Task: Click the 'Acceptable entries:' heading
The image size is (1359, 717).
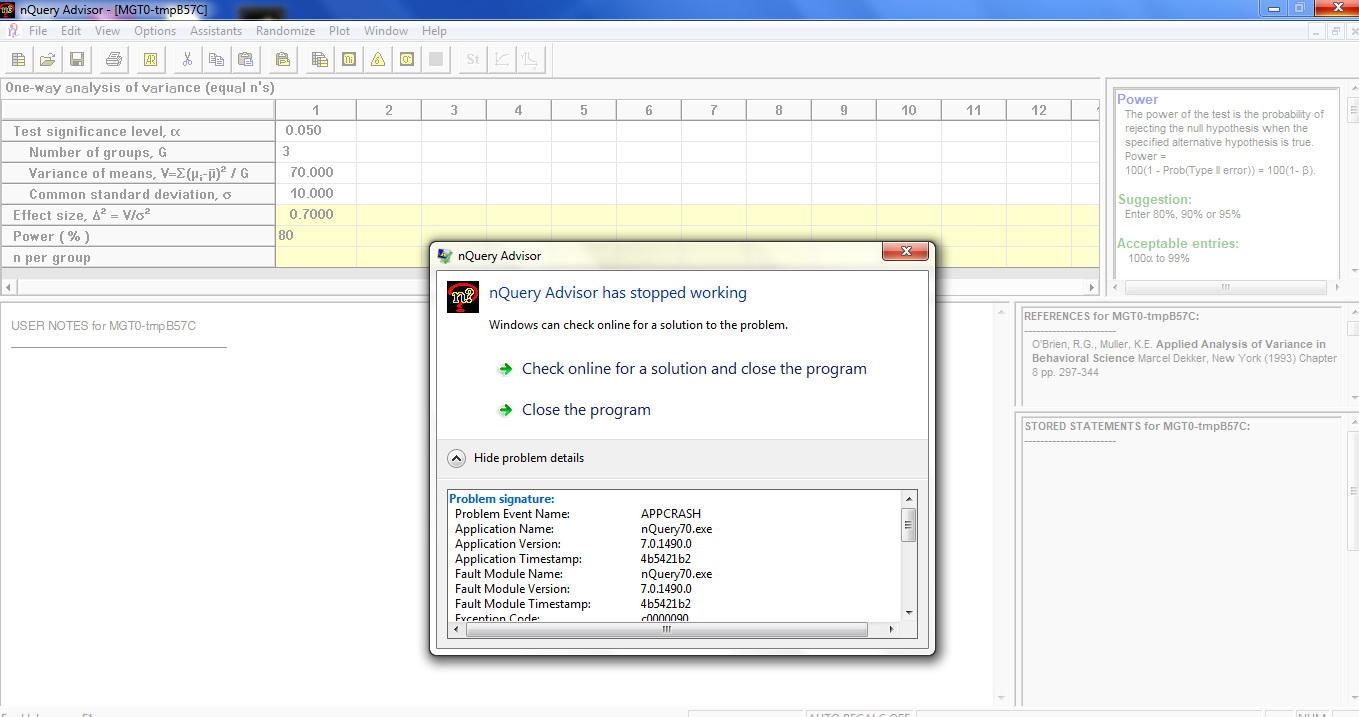Action: [1178, 243]
